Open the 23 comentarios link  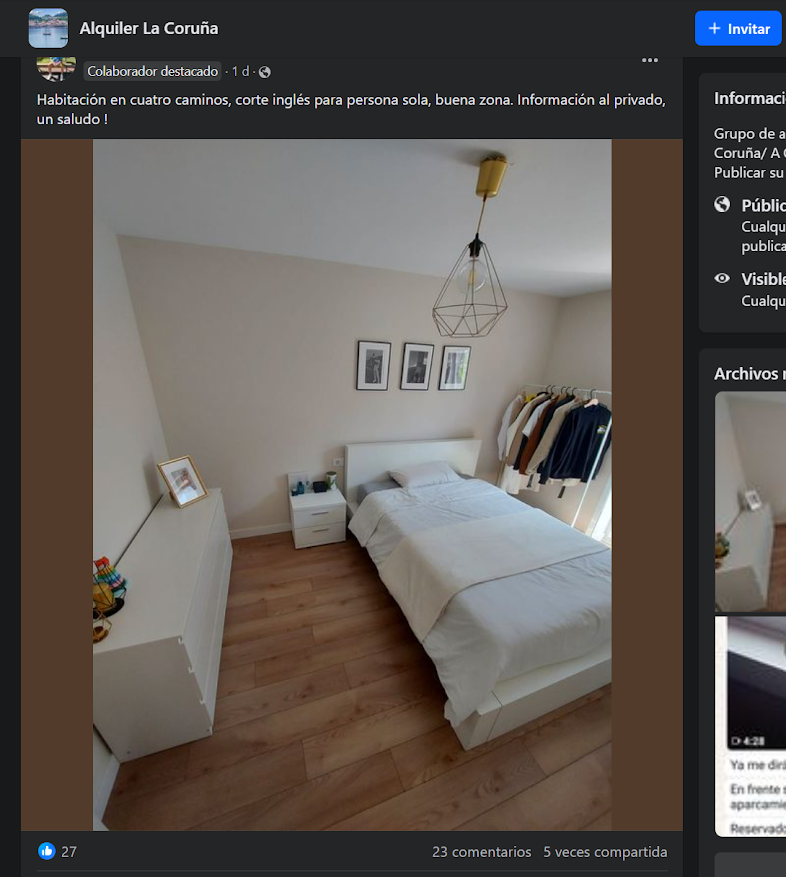481,852
